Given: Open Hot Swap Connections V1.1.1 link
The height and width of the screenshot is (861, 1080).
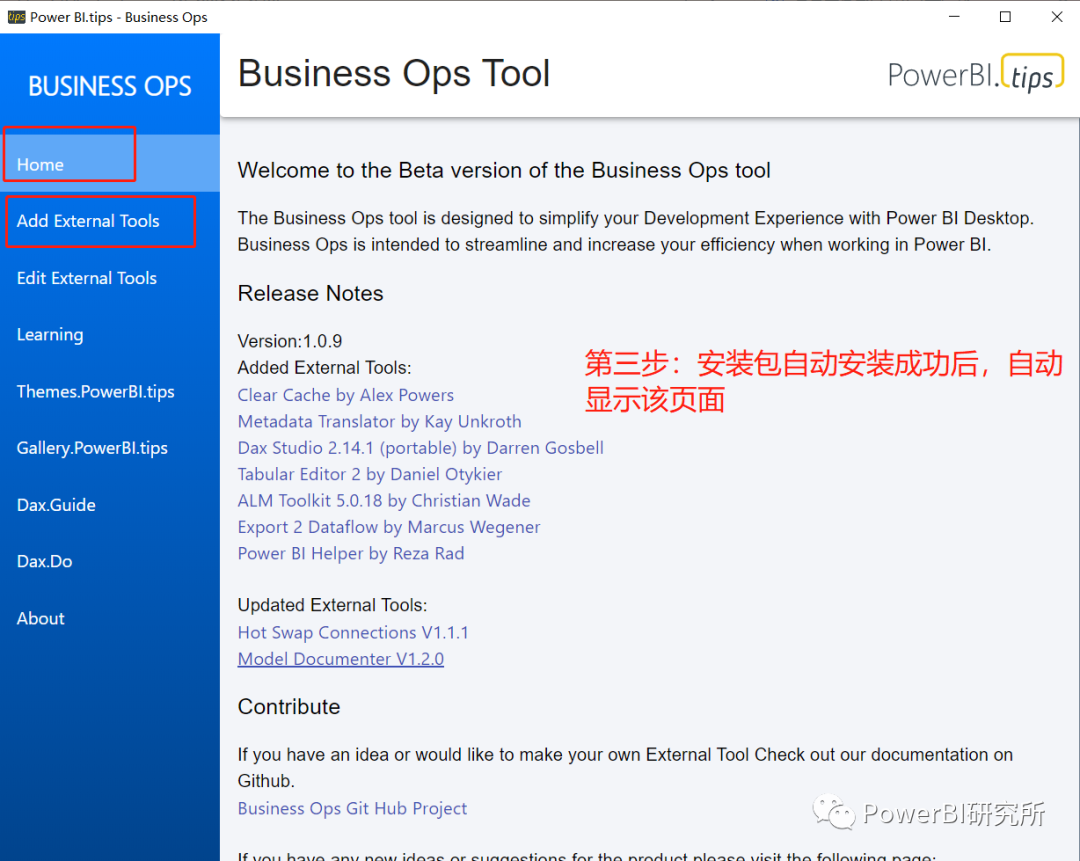Looking at the screenshot, I should [353, 632].
